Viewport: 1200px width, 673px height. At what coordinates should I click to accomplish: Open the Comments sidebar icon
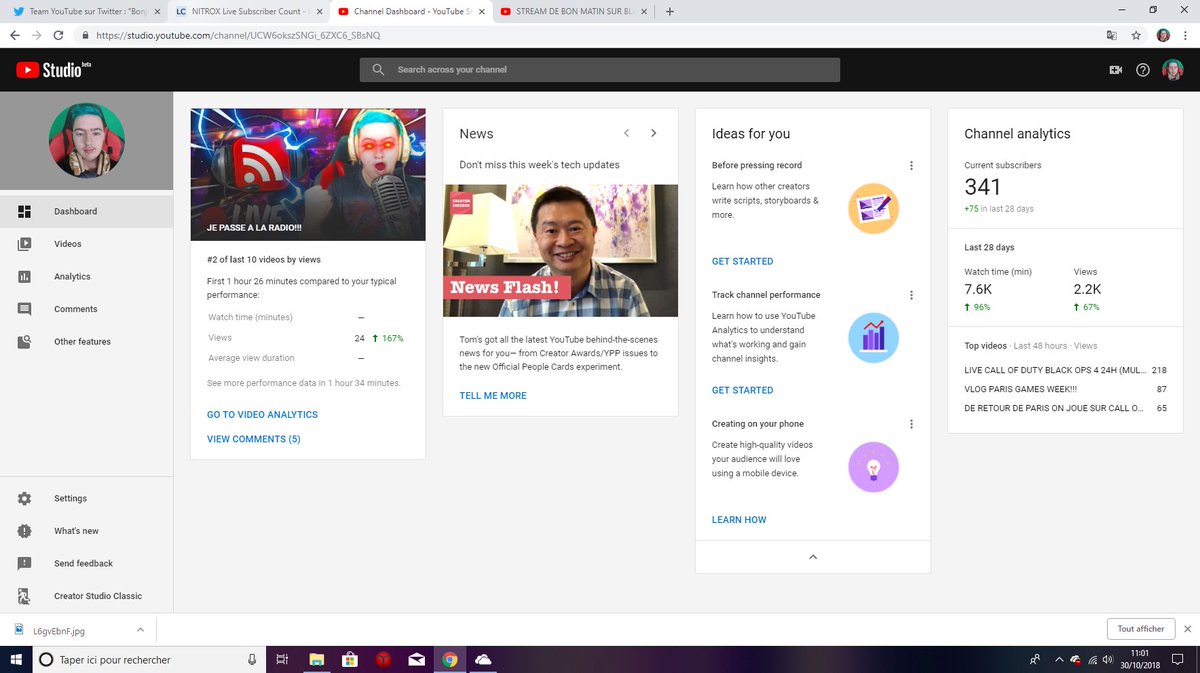(25, 309)
